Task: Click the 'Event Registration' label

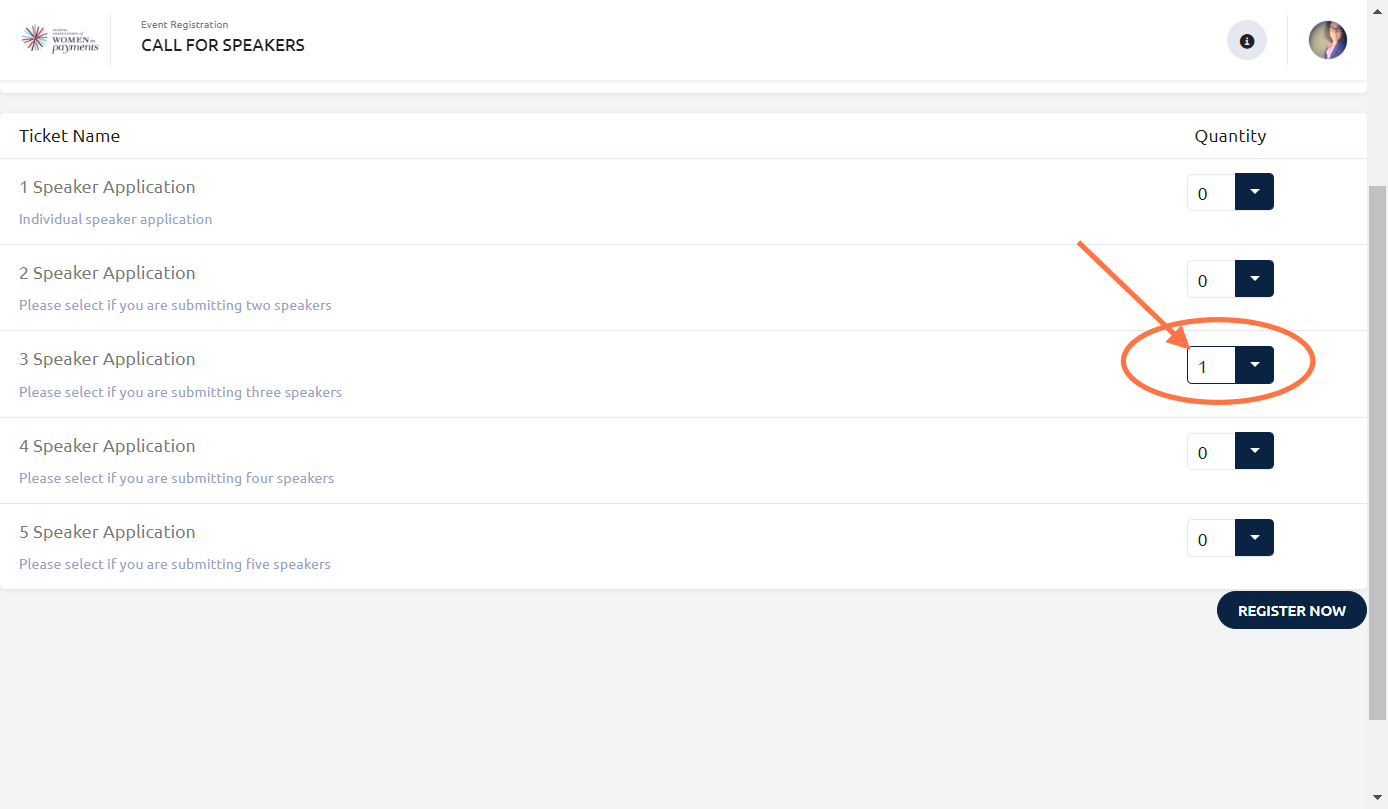Action: (184, 24)
